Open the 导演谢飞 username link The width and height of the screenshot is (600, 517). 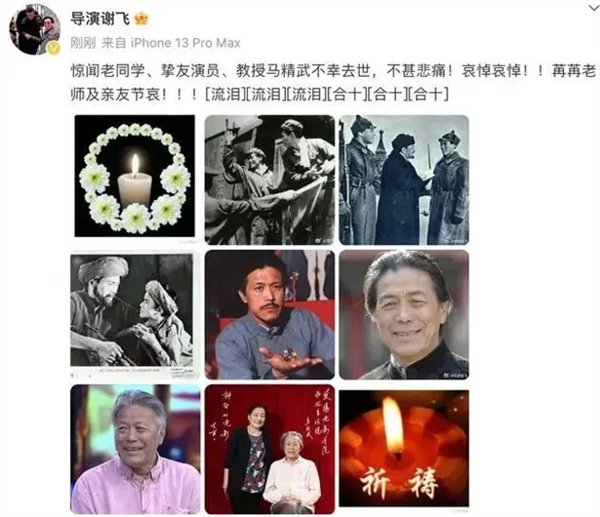[x=100, y=18]
